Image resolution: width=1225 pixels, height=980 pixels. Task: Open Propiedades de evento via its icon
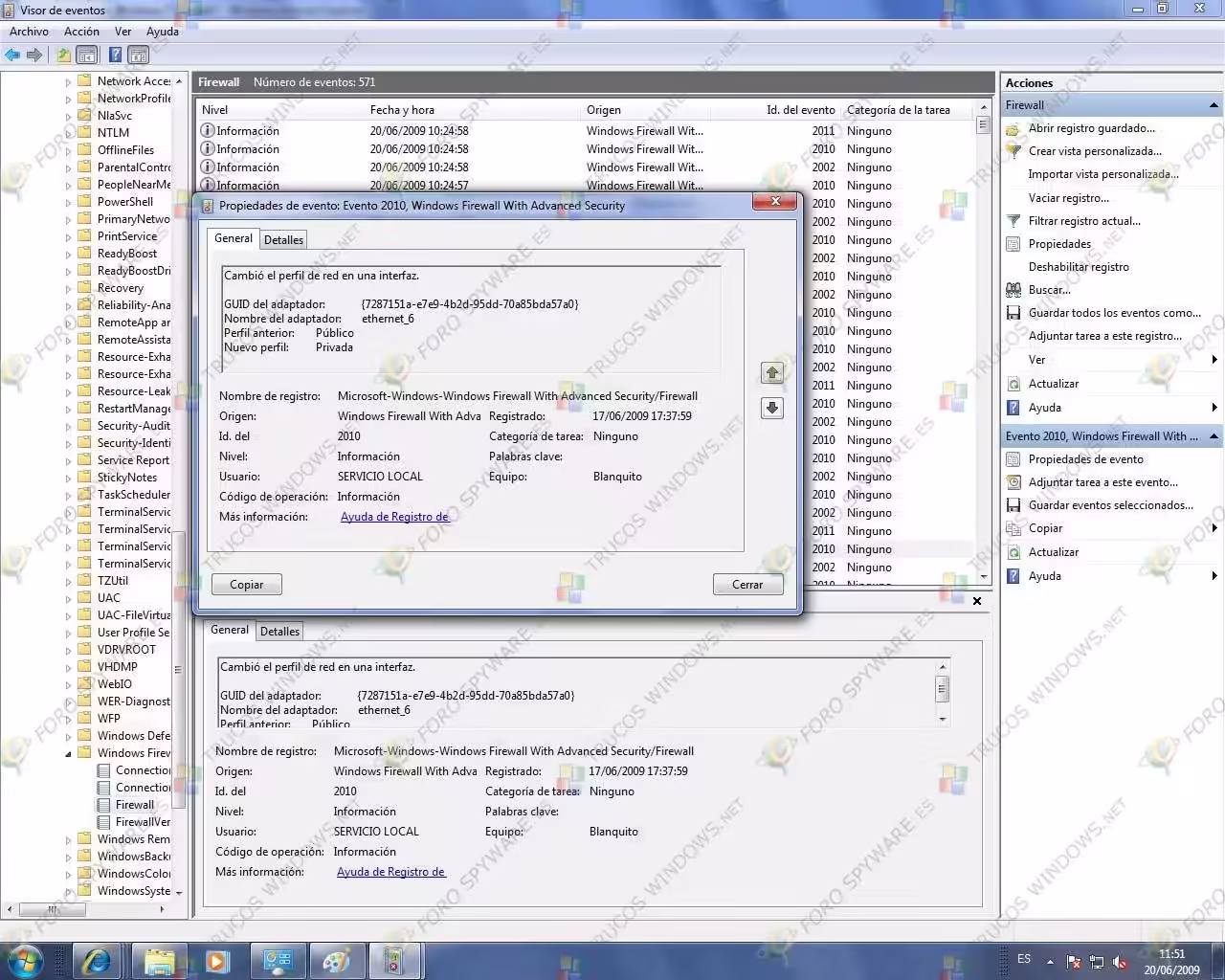[1013, 458]
